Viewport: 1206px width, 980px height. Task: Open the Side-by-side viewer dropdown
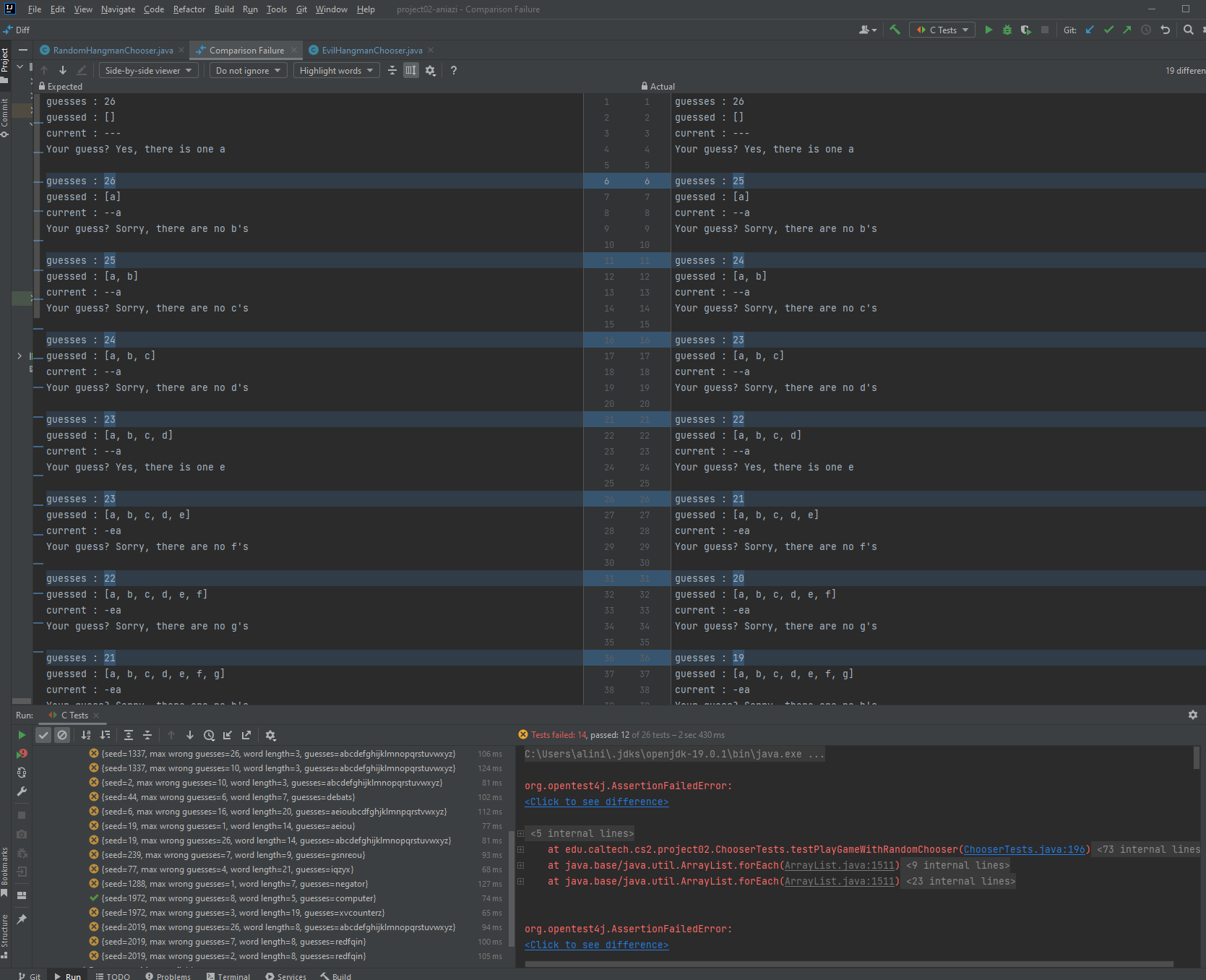[x=148, y=70]
